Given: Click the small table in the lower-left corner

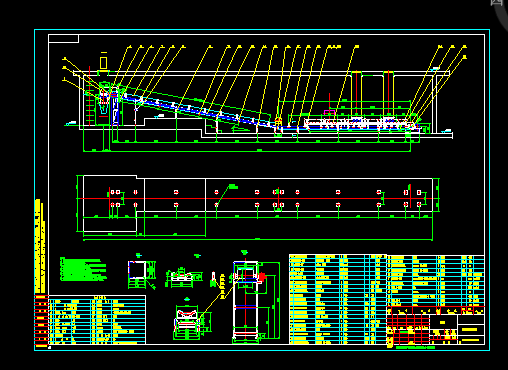Looking at the screenshot, I should pos(97,320).
